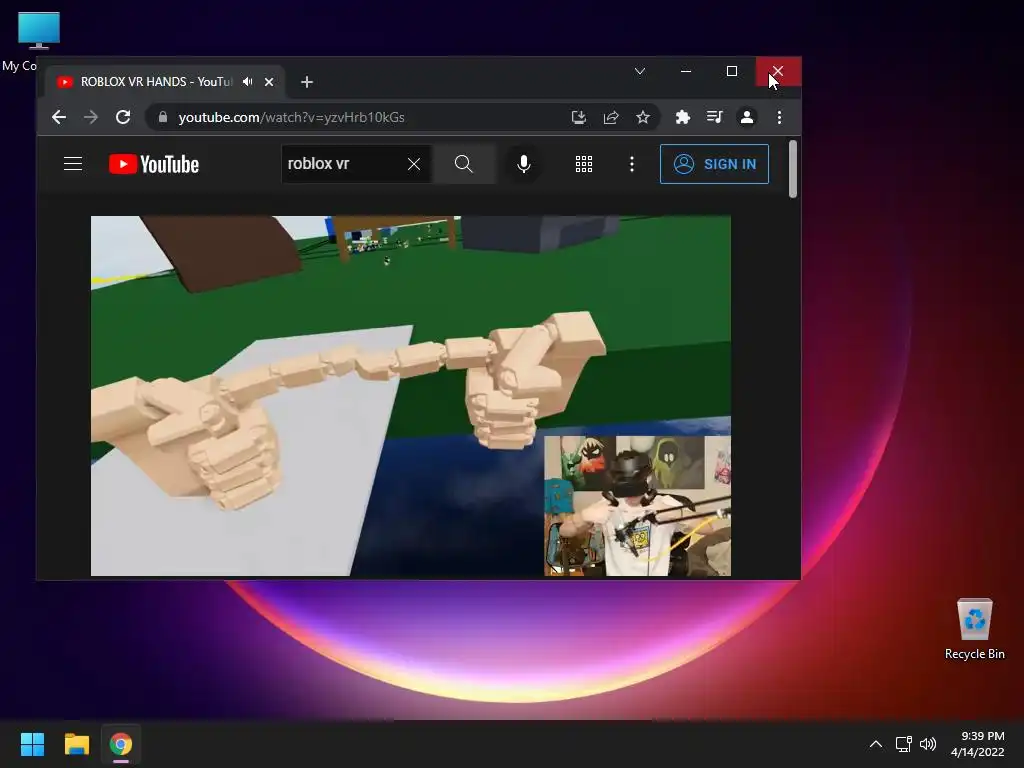Screen dimensions: 1024x768
Task: Close the ROBLOX VR HANDS tab
Action: pyautogui.click(x=269, y=82)
